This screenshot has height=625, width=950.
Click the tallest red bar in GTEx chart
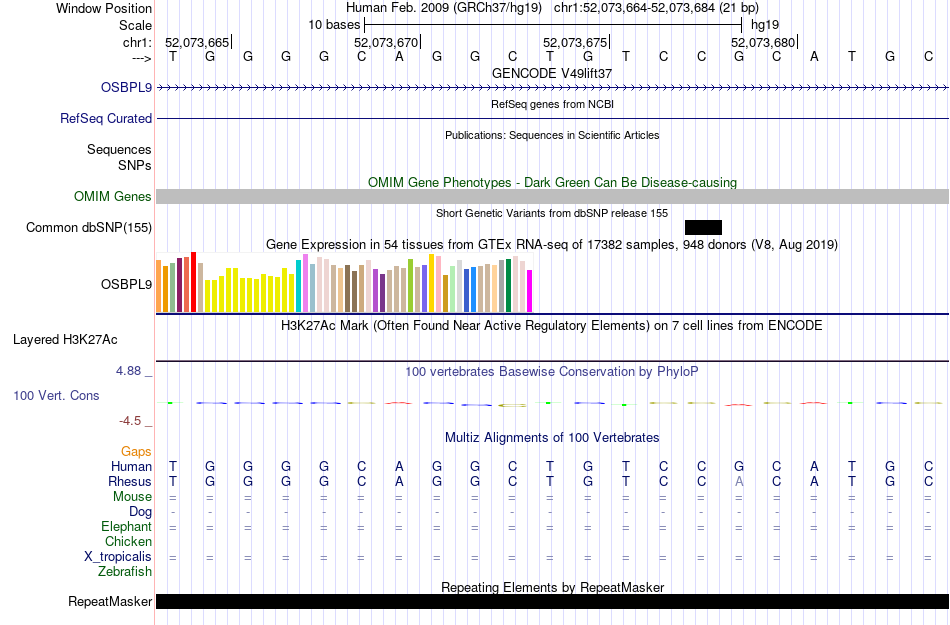pyautogui.click(x=193, y=282)
